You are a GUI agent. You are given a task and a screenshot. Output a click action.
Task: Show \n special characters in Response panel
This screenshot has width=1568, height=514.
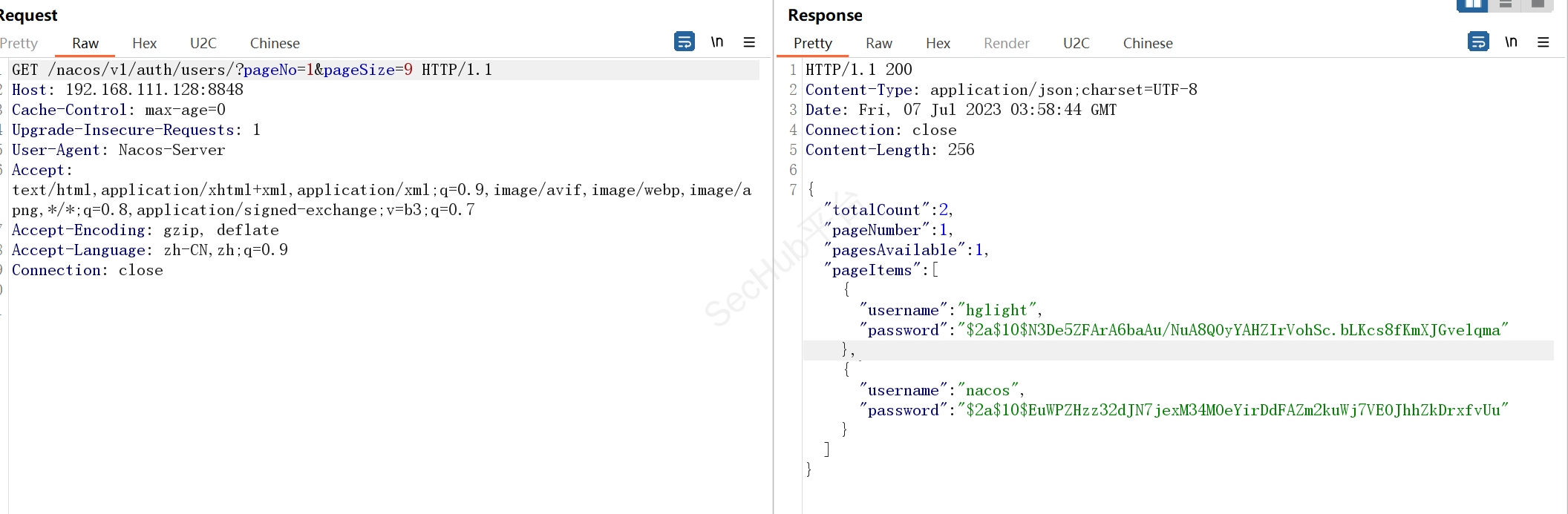[x=1510, y=42]
